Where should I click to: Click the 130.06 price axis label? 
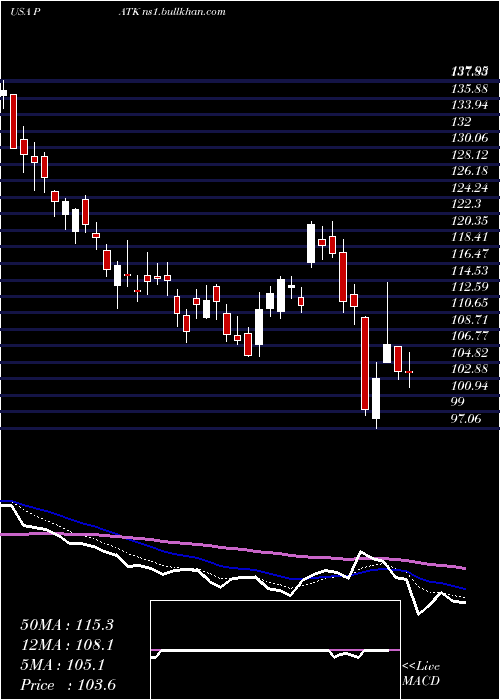(x=470, y=138)
